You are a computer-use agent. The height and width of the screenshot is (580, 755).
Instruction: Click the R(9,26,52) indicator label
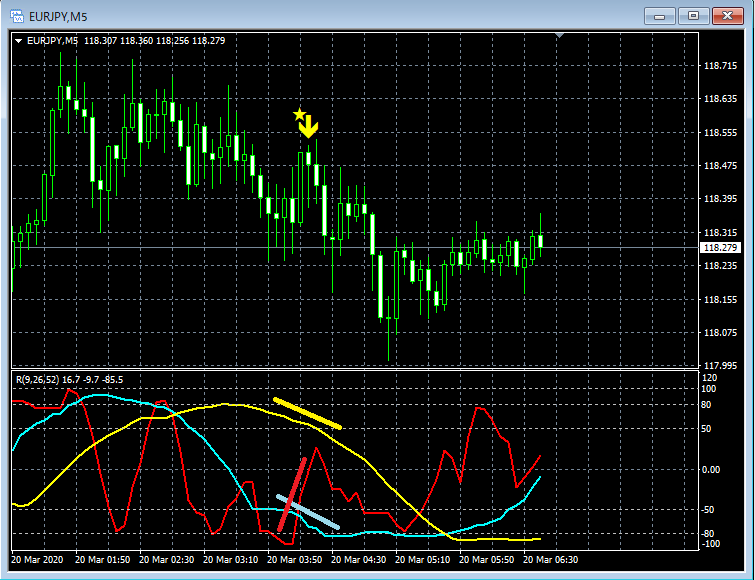(x=38, y=380)
